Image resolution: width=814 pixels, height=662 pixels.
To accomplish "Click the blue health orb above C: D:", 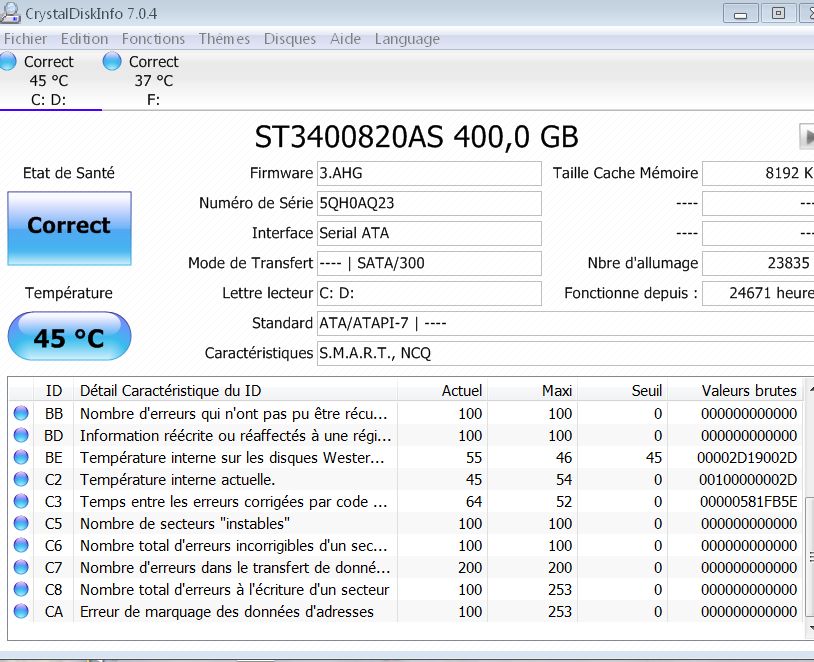I will 8,61.
